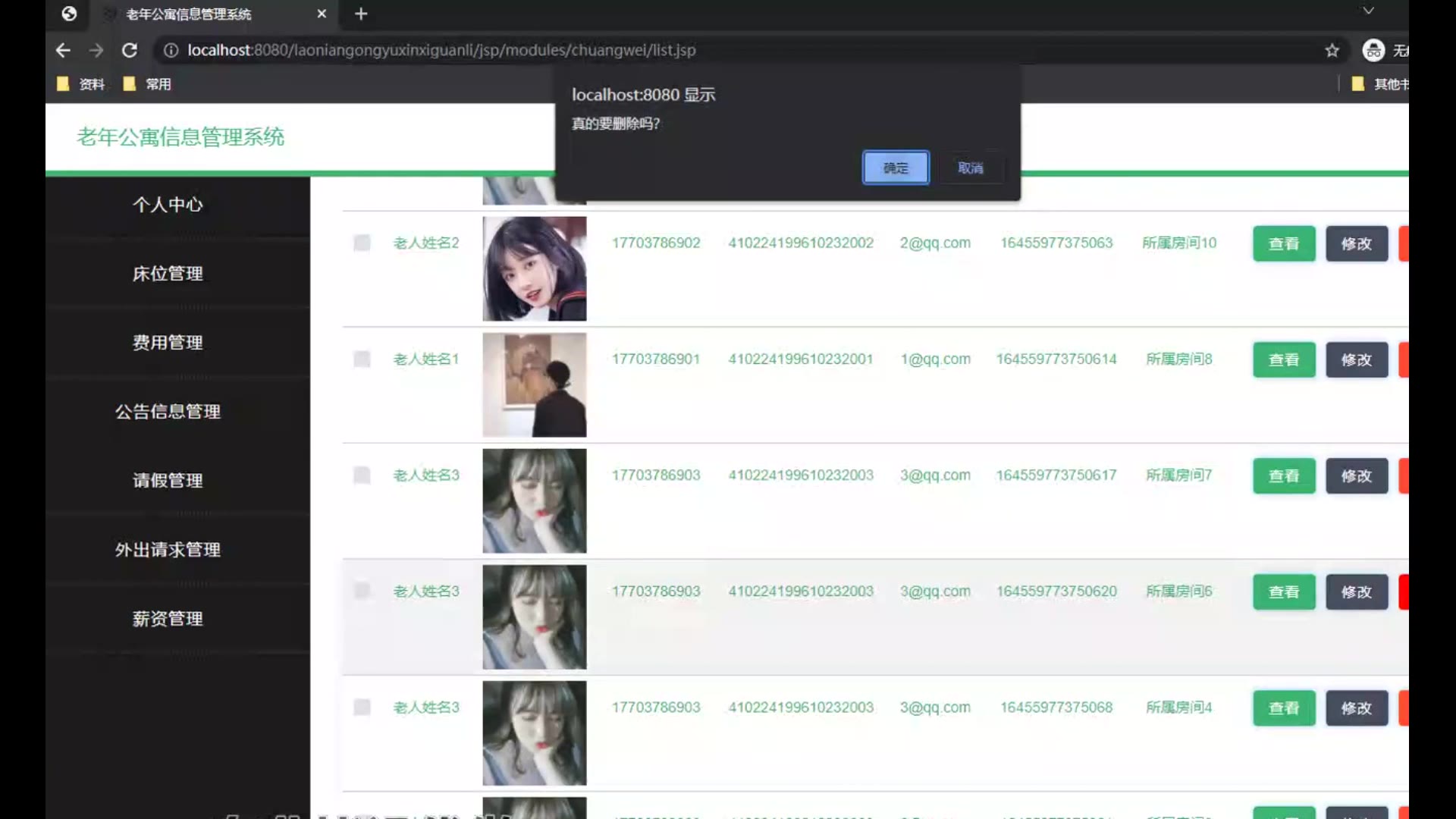This screenshot has width=1456, height=819.
Task: Open photo thumbnail in the 所属房间7 row
Action: pyautogui.click(x=535, y=500)
